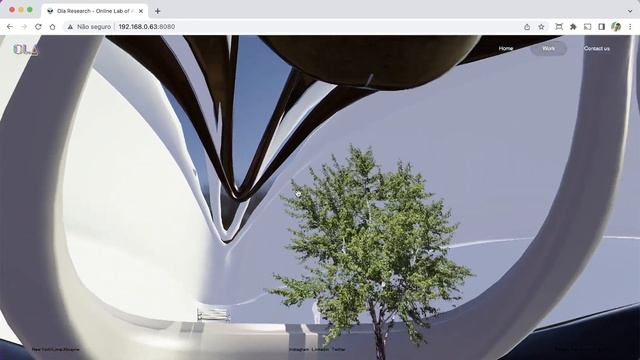This screenshot has width=640, height=360.
Task: Click the red close window button
Action: point(12,10)
